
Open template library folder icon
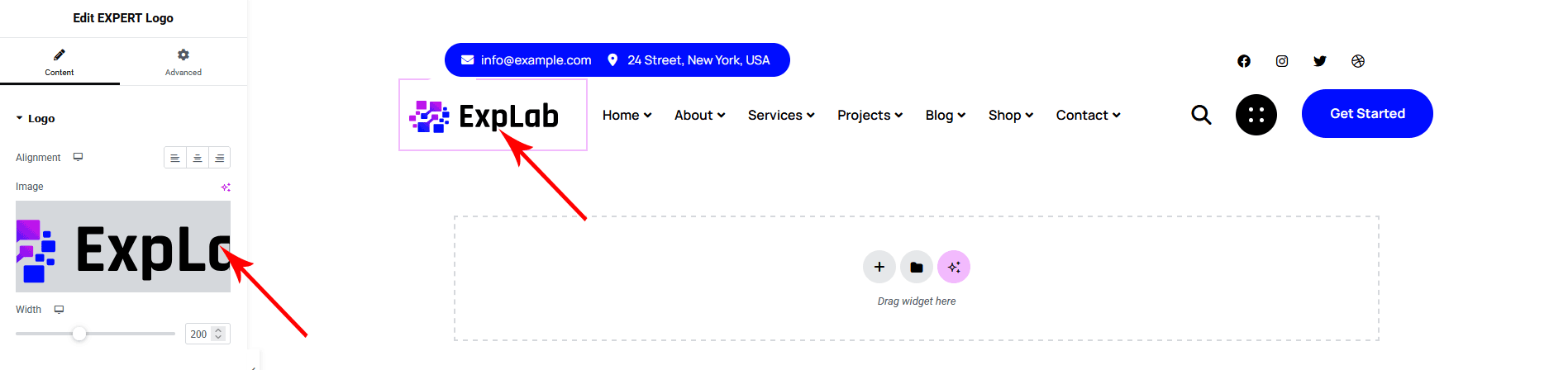pyautogui.click(x=916, y=267)
